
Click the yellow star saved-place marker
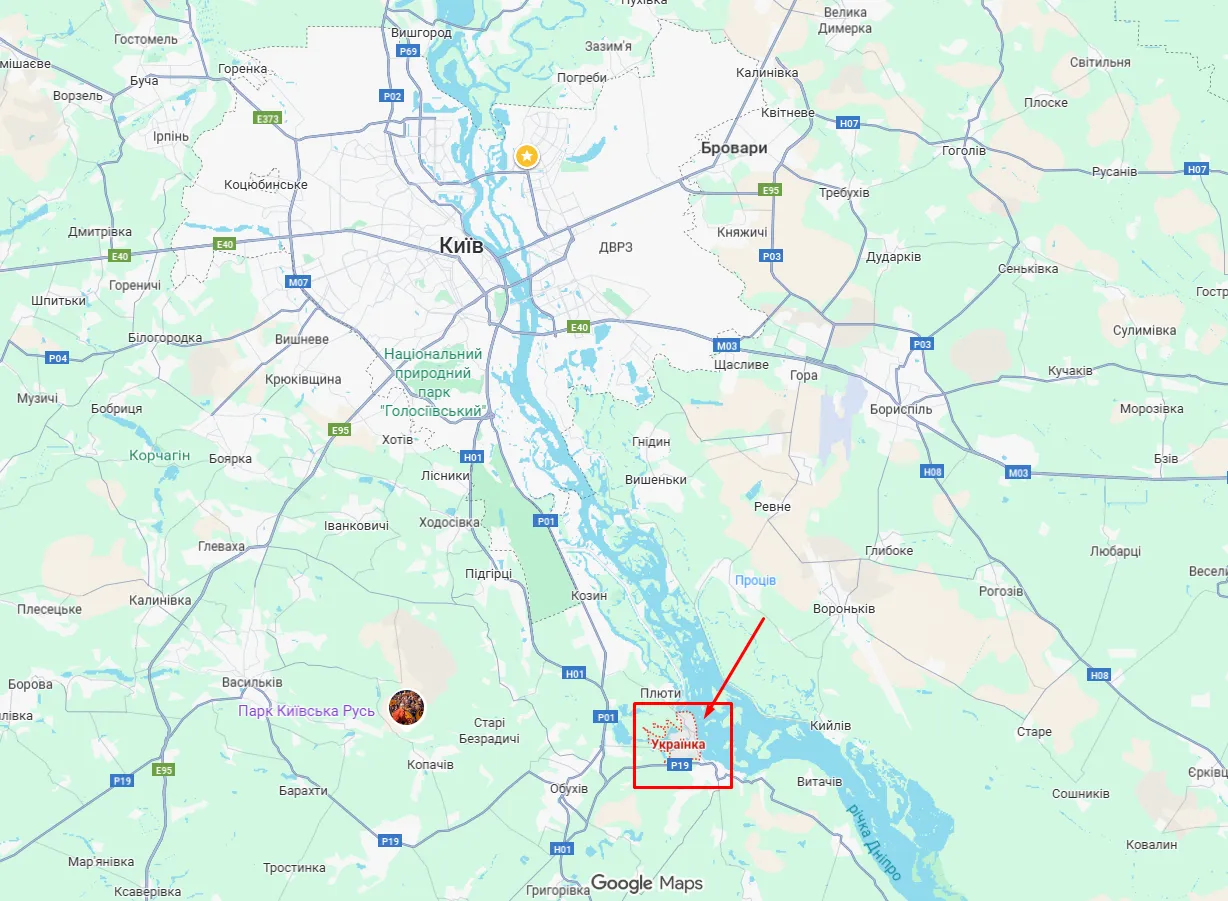click(527, 156)
